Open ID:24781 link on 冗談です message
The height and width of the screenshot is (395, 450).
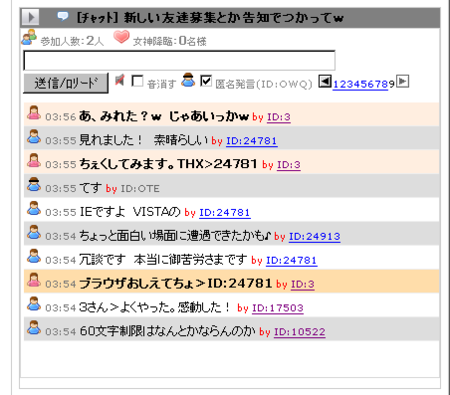(x=291, y=260)
